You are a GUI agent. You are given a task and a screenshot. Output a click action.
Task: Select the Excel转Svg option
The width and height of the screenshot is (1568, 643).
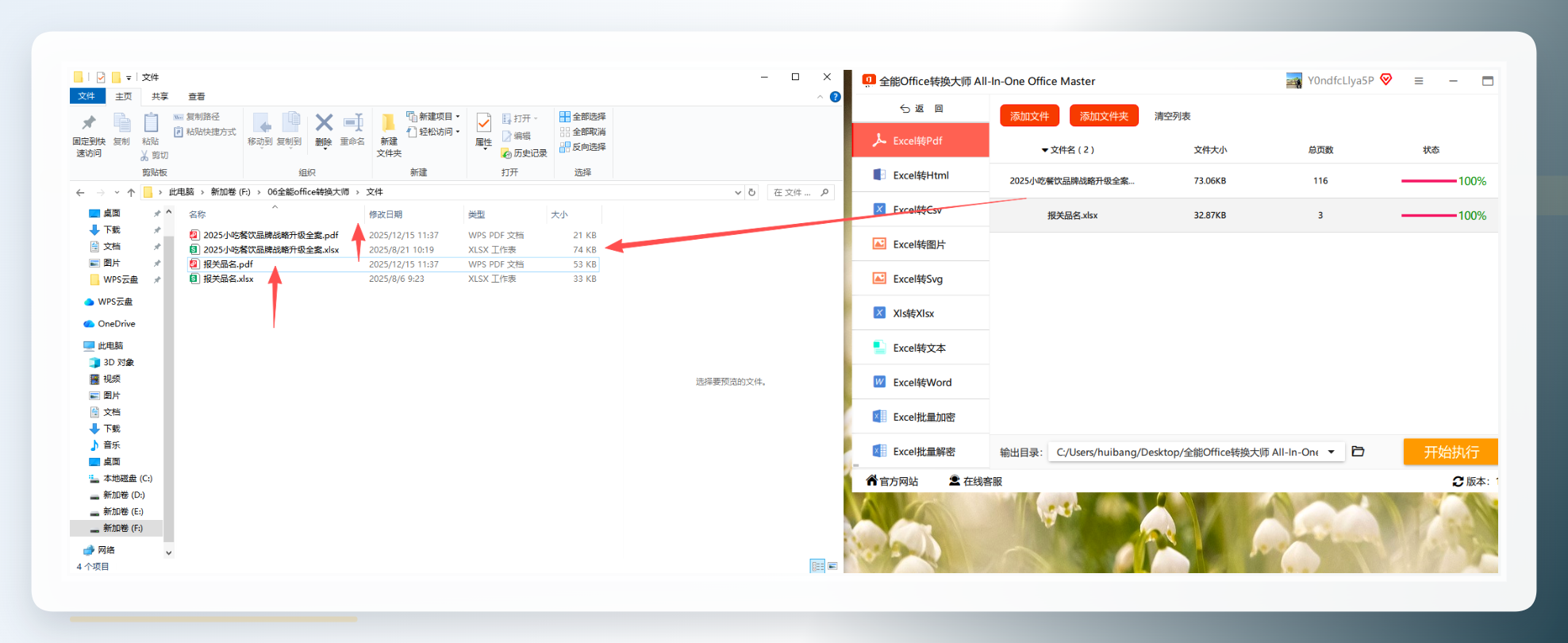point(920,279)
